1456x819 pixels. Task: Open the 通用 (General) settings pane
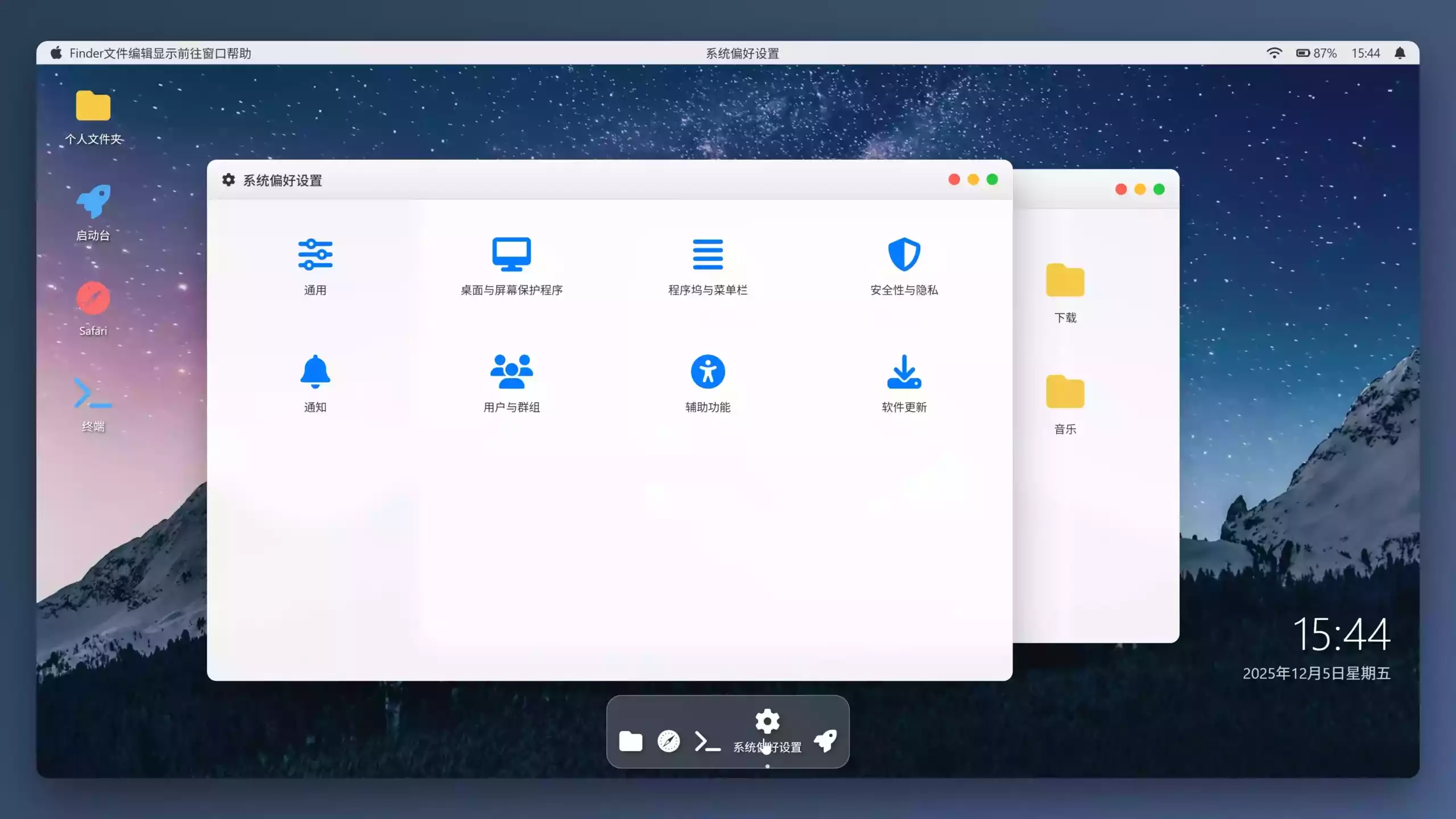click(315, 254)
